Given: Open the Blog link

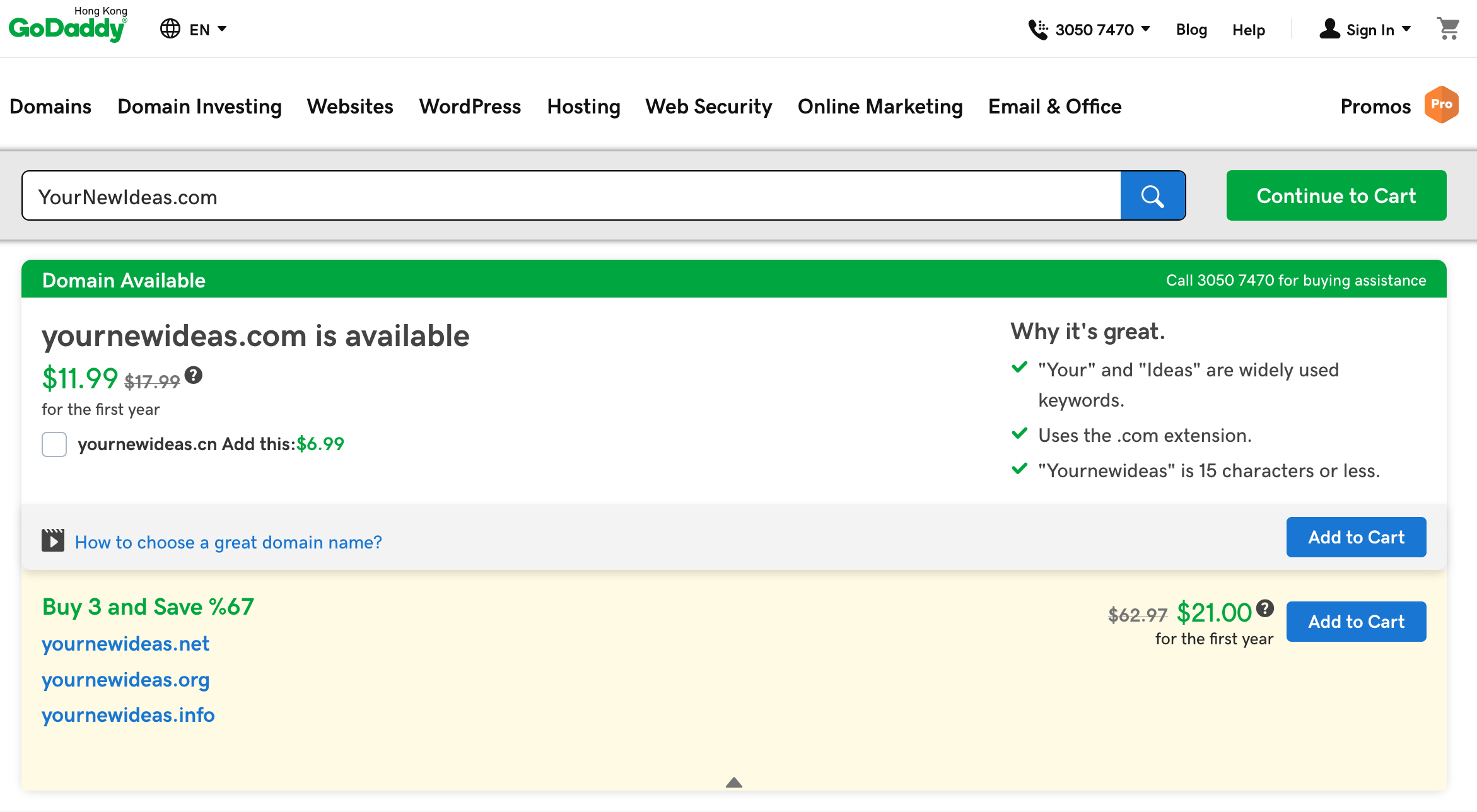Looking at the screenshot, I should pos(1191,30).
